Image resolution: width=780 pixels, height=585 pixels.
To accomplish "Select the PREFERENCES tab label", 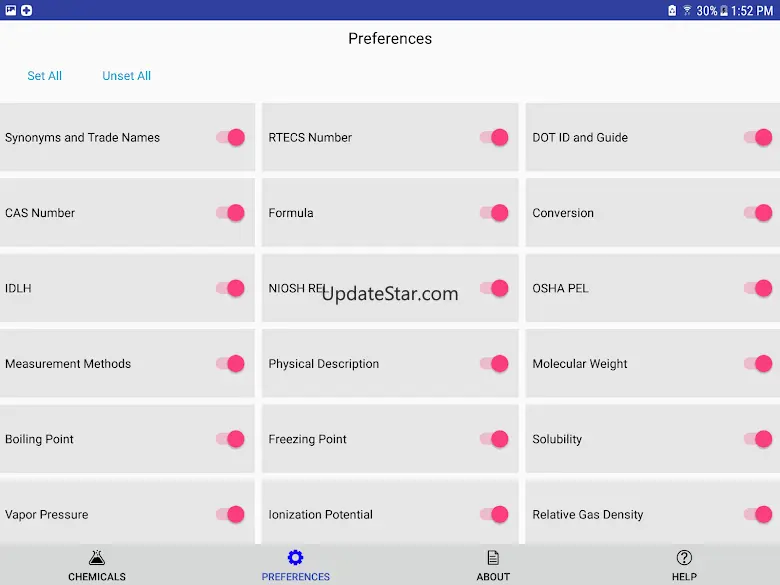I will [x=295, y=577].
